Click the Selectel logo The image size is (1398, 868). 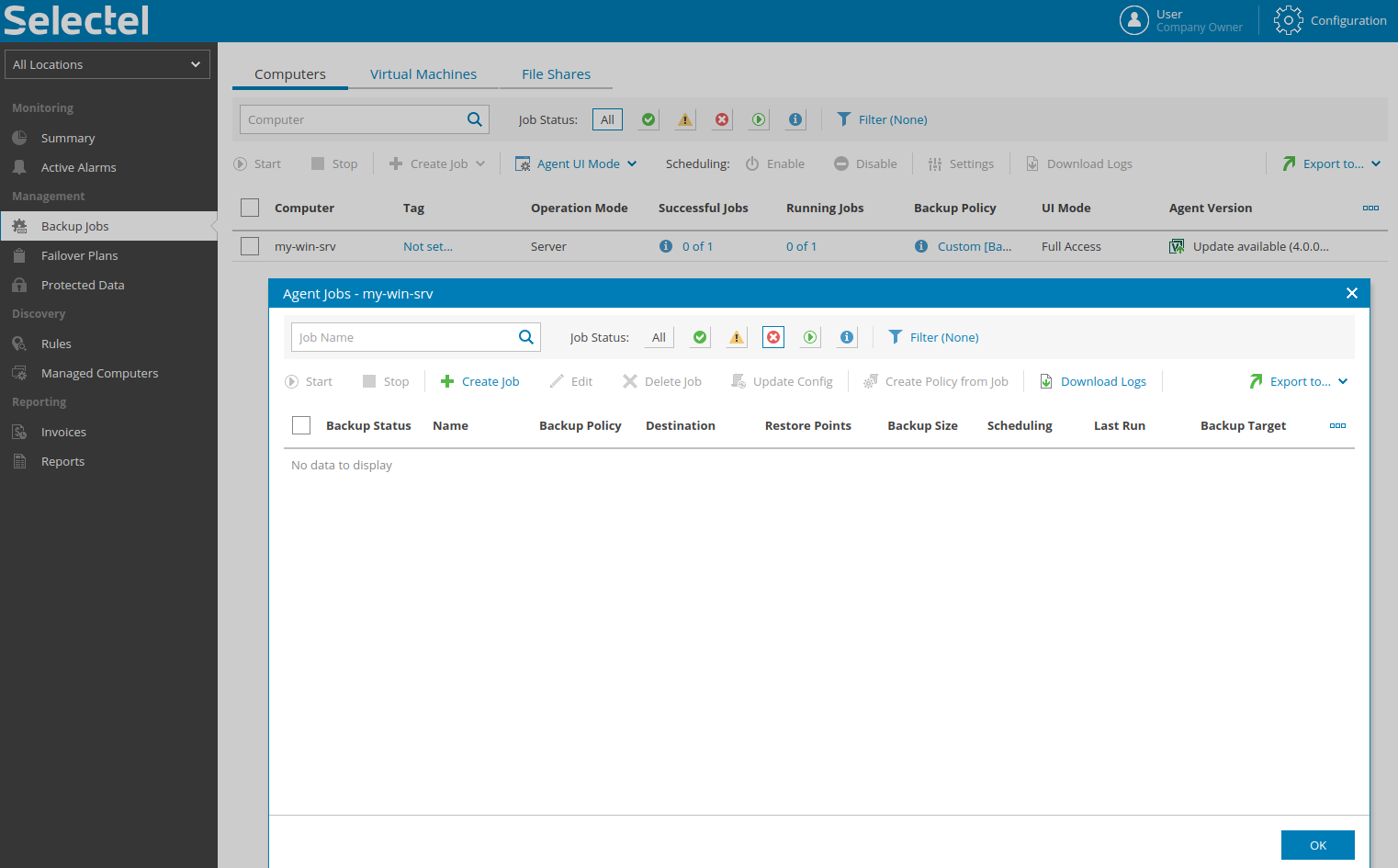tap(76, 19)
